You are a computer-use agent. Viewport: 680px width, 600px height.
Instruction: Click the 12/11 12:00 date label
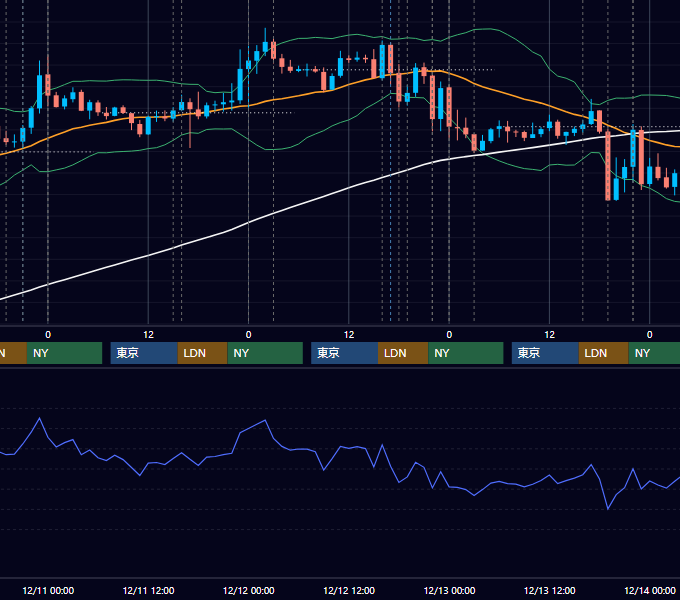(x=148, y=590)
